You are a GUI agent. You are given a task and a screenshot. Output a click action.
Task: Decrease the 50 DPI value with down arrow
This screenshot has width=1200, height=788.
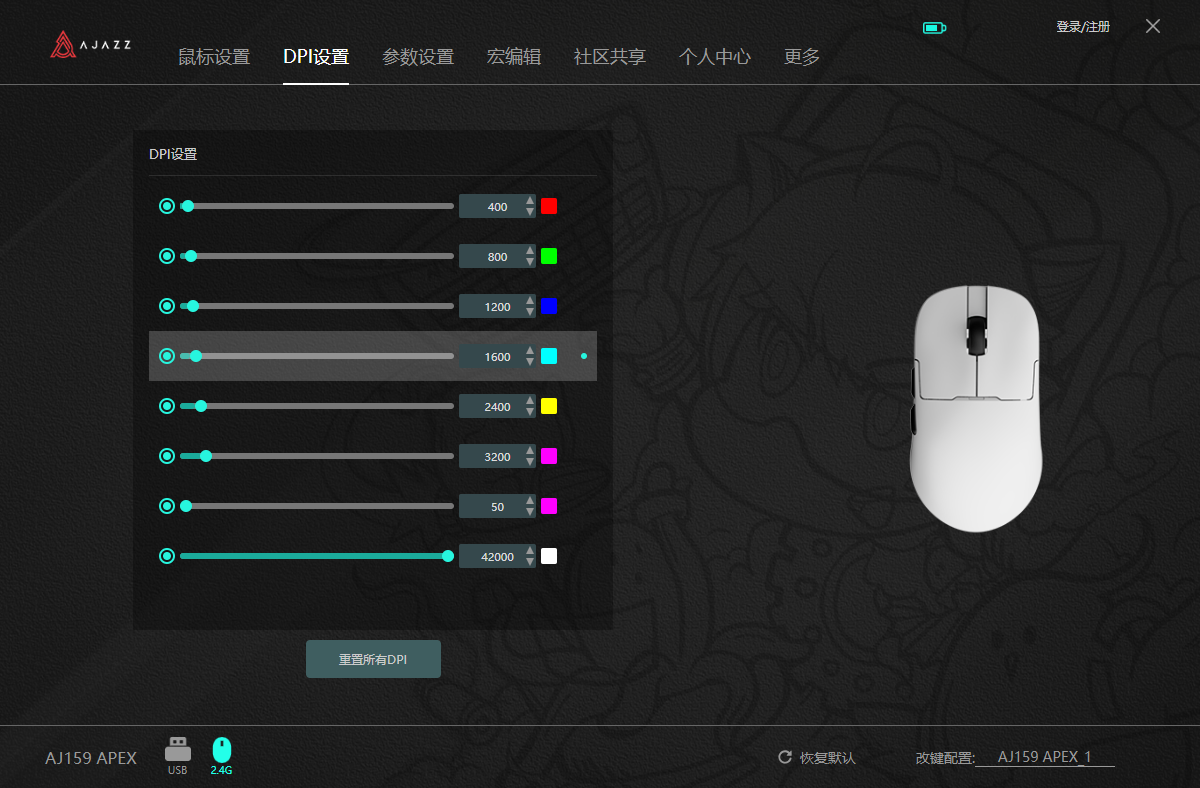tap(530, 512)
